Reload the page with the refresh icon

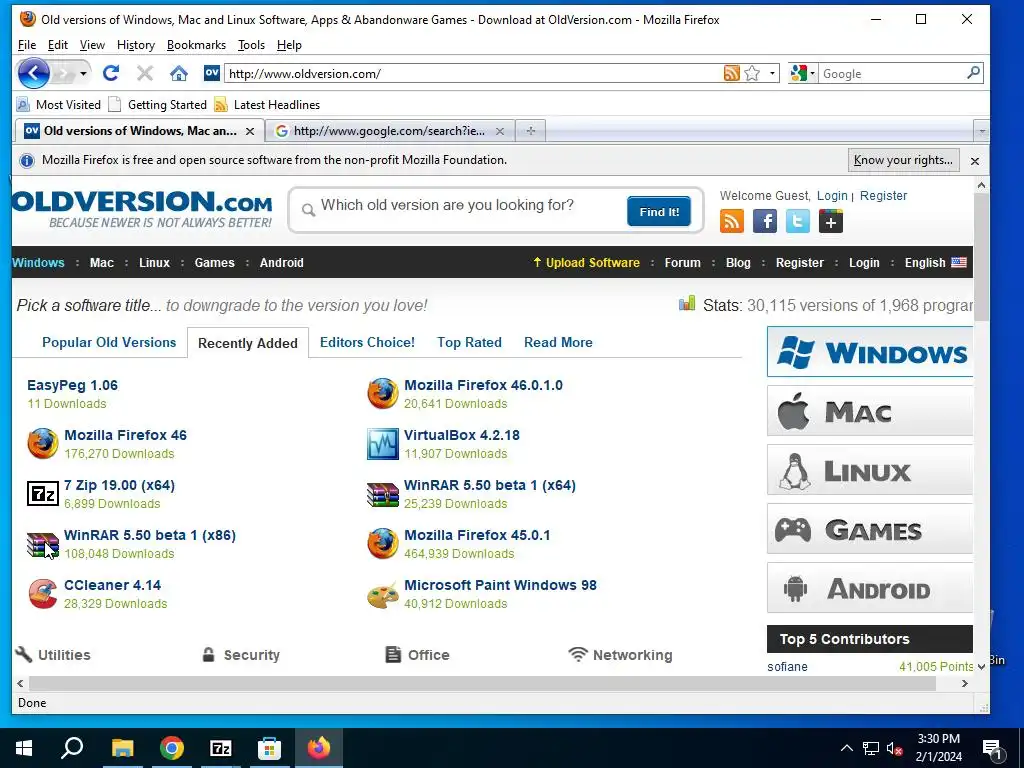pos(111,73)
